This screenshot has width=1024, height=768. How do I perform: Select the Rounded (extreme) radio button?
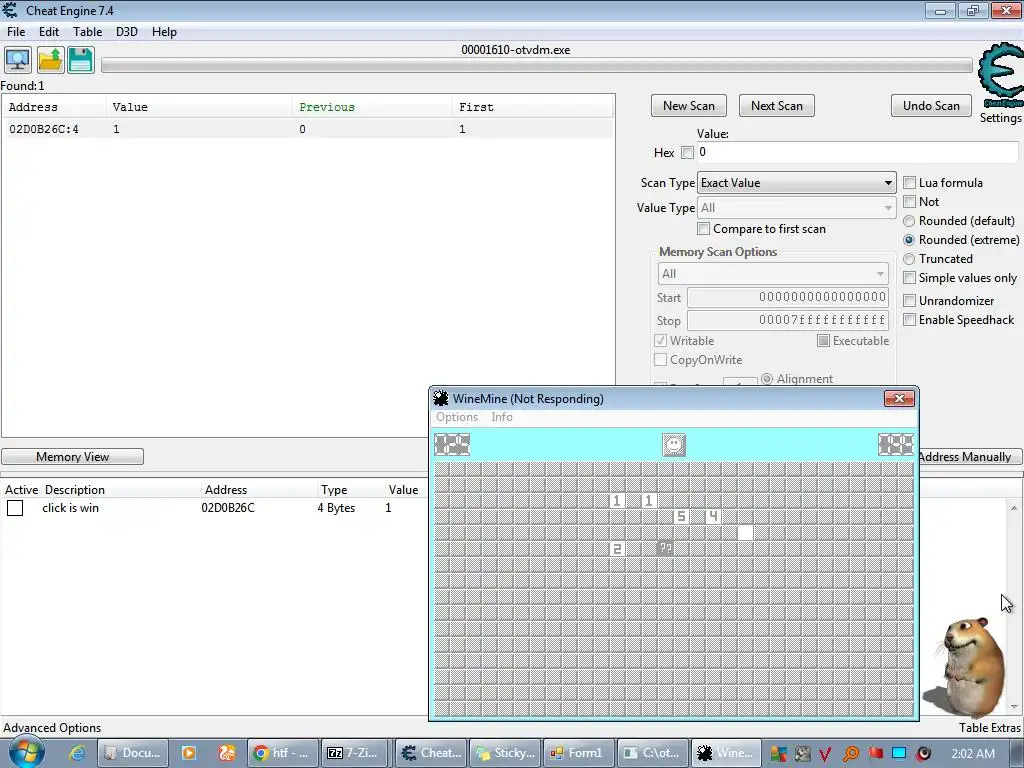click(909, 240)
